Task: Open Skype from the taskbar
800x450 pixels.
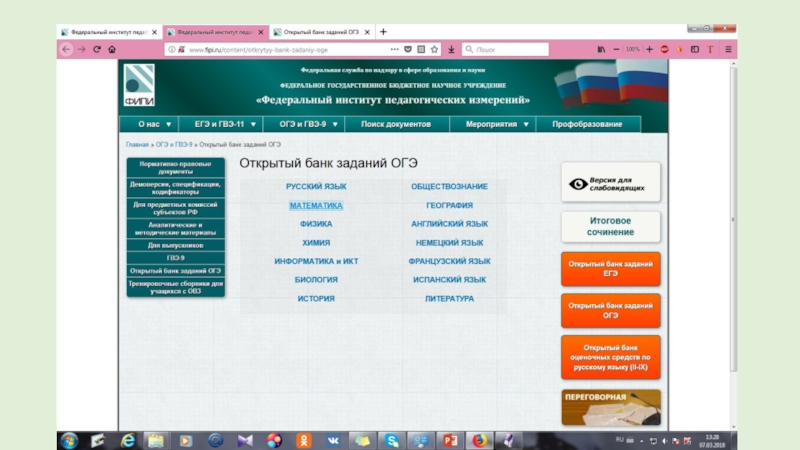Action: 391,440
